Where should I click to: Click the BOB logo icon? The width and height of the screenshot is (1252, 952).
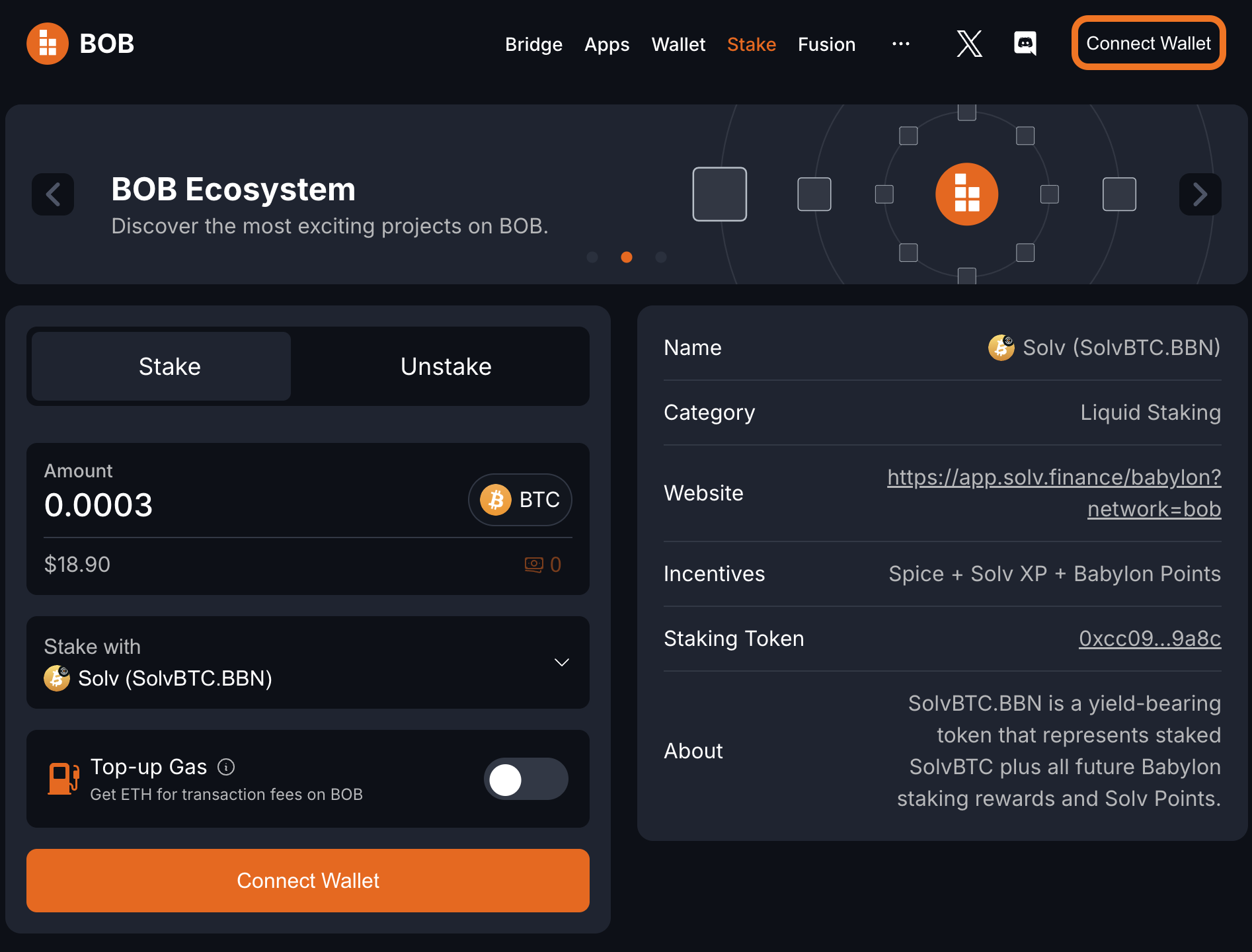click(47, 43)
